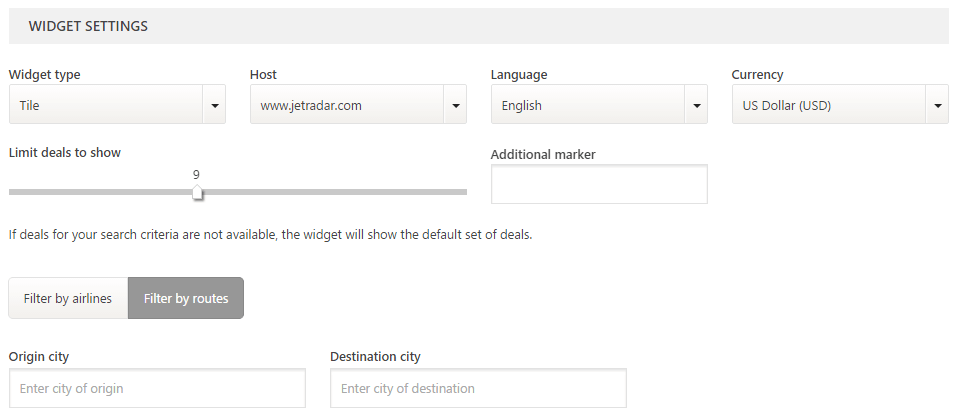Click the 'Destination city' label text

(x=375, y=357)
